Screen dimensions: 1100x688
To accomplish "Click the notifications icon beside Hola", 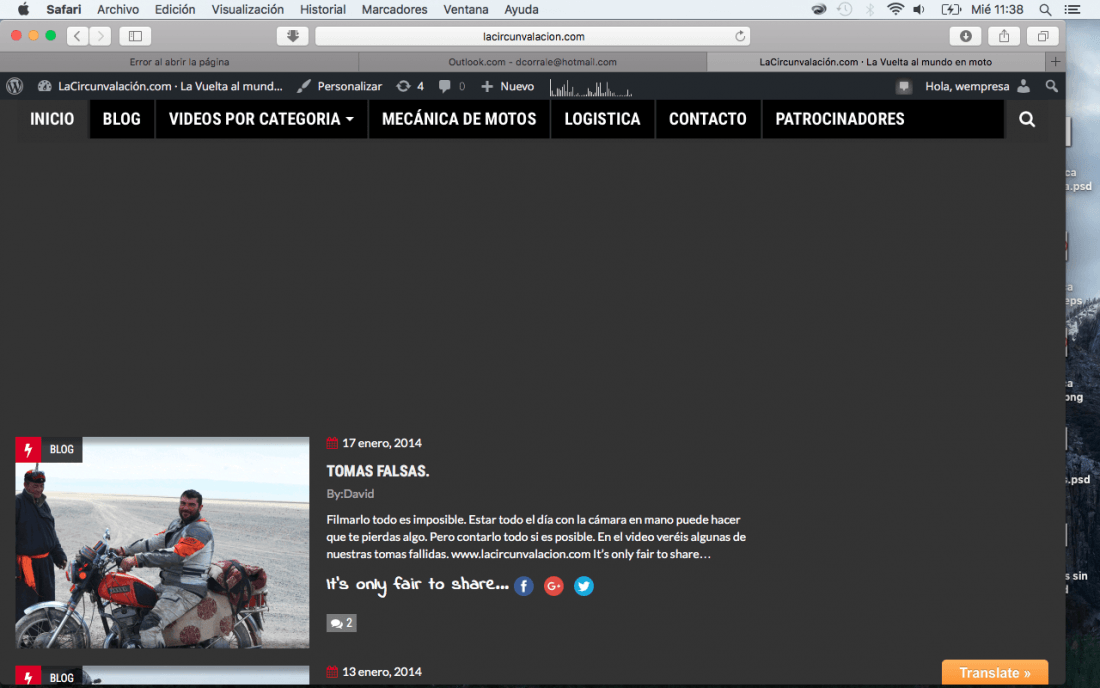I will (x=904, y=86).
